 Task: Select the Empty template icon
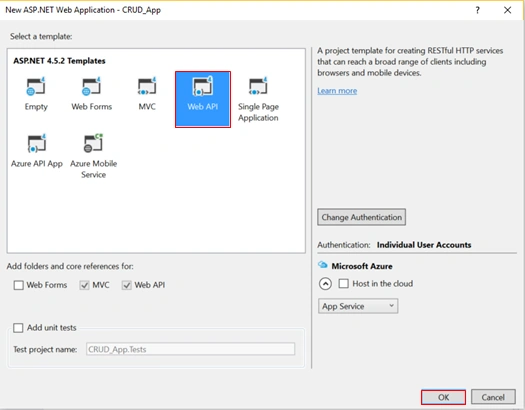(36, 86)
